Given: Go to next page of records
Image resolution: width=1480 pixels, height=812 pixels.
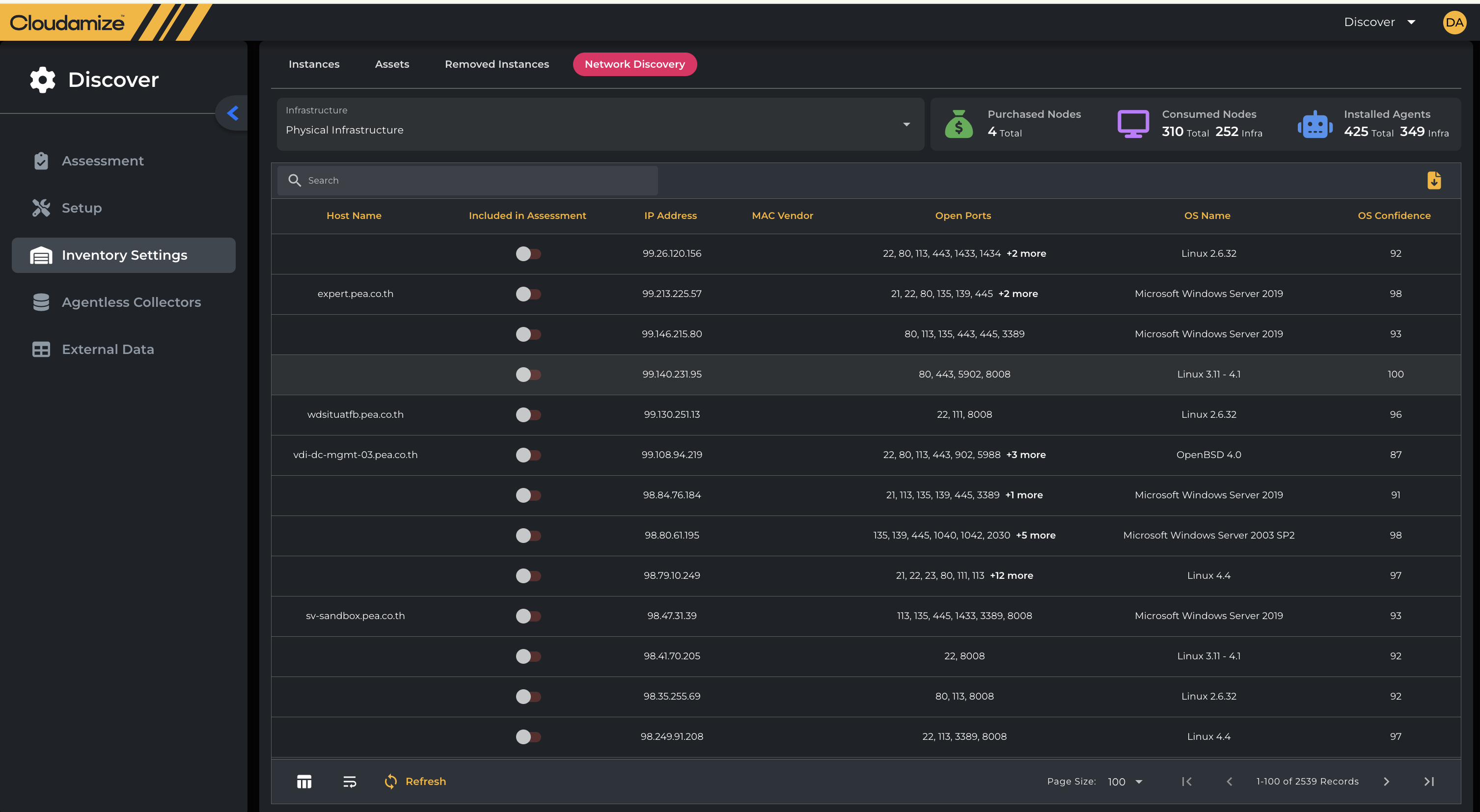Looking at the screenshot, I should coord(1386,782).
